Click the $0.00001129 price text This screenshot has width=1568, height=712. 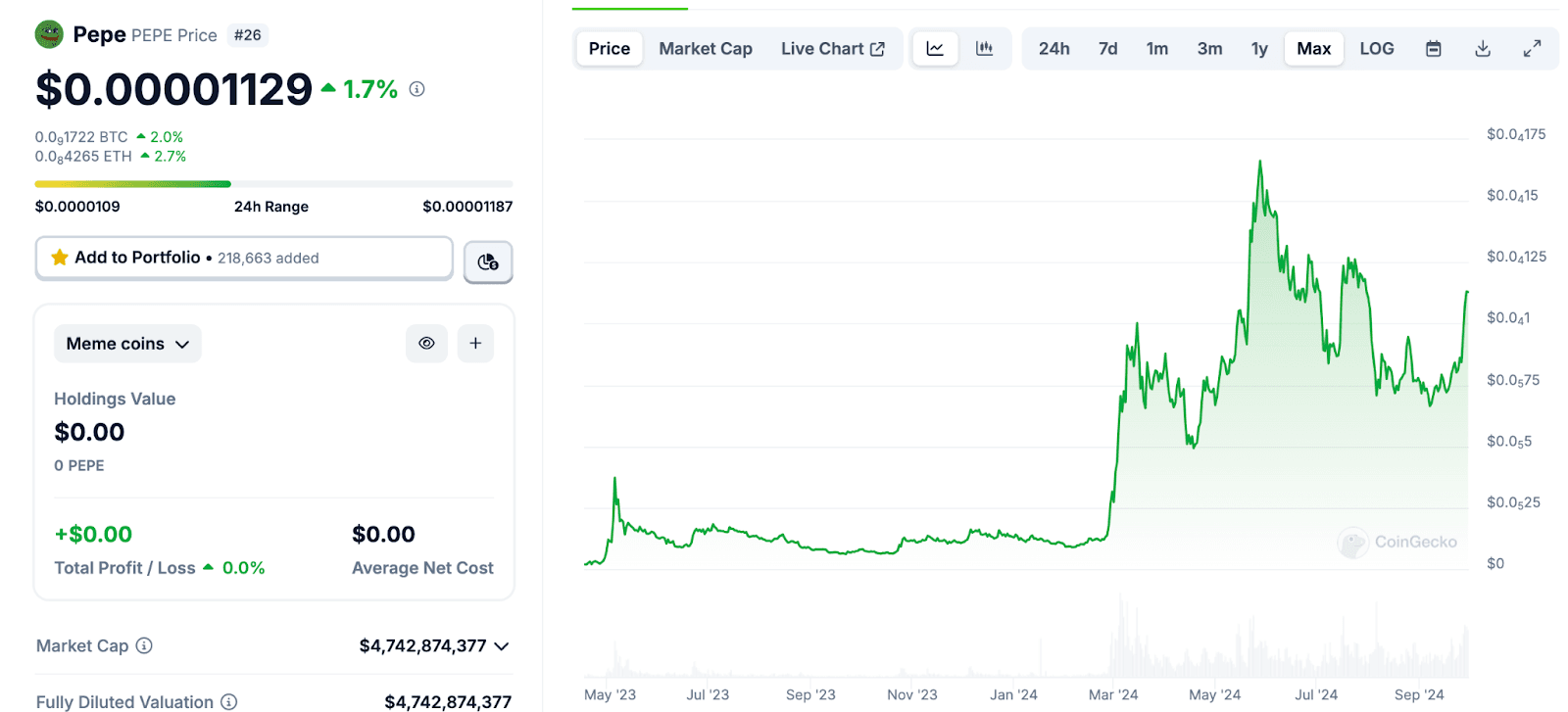coord(174,89)
